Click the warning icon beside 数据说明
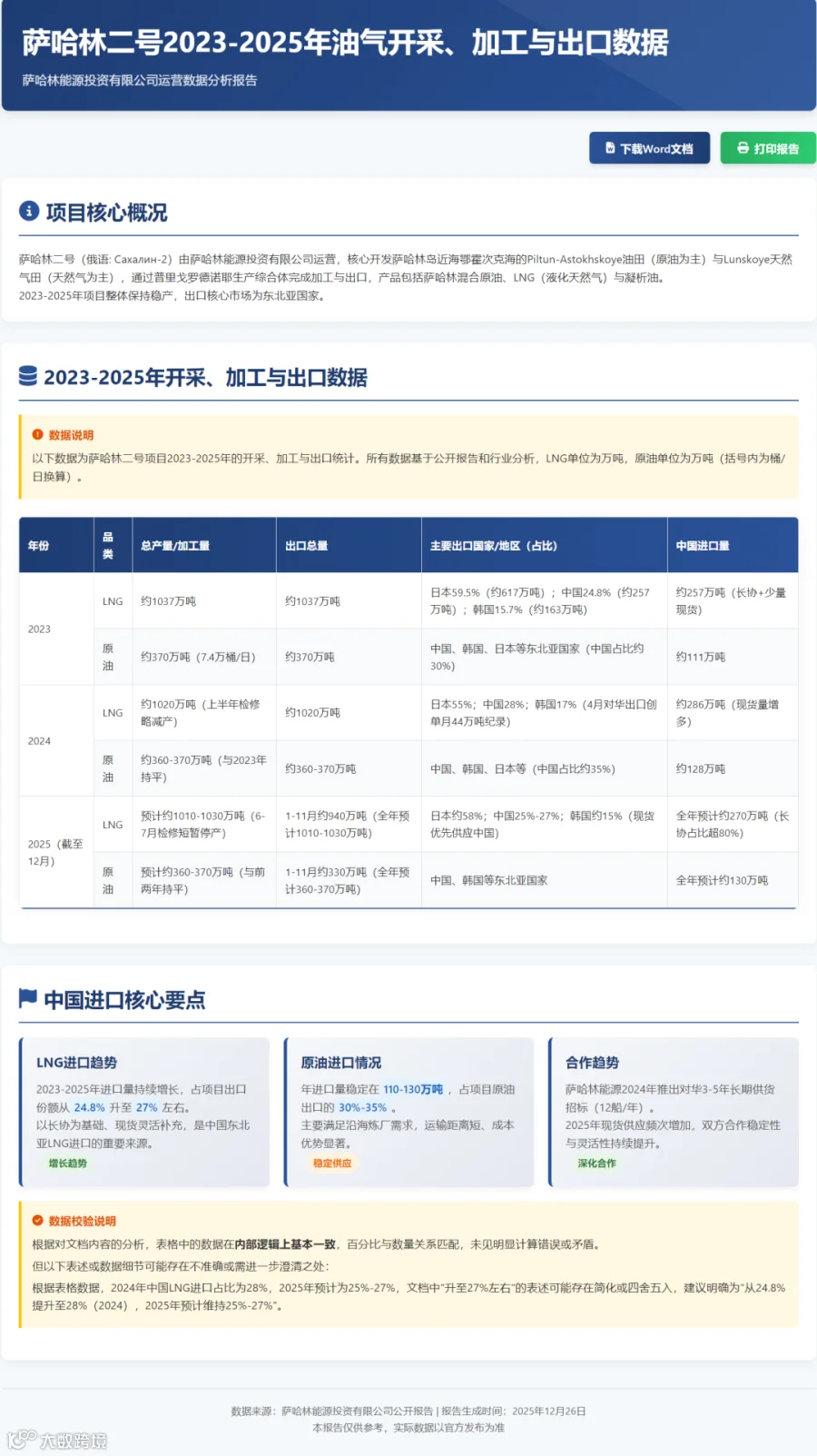The height and width of the screenshot is (1456, 817). coord(38,435)
